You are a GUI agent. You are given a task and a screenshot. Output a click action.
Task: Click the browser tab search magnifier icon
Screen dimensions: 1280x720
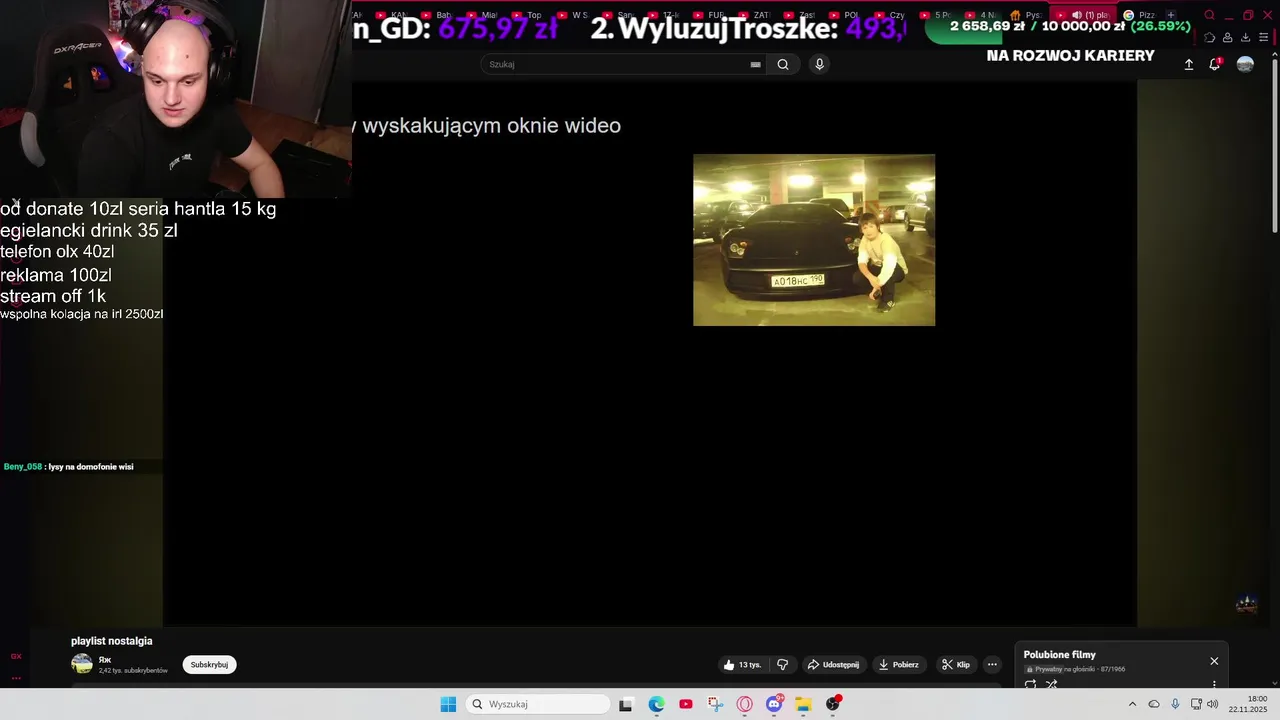coord(1209,15)
